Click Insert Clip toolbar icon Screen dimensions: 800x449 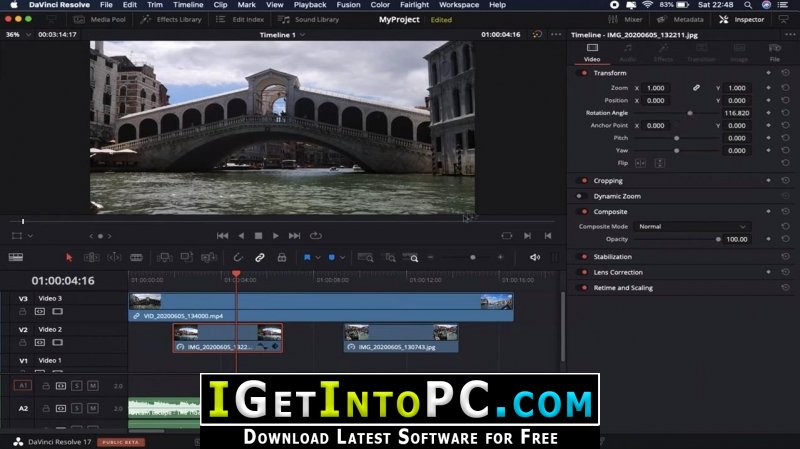pyautogui.click(x=164, y=258)
